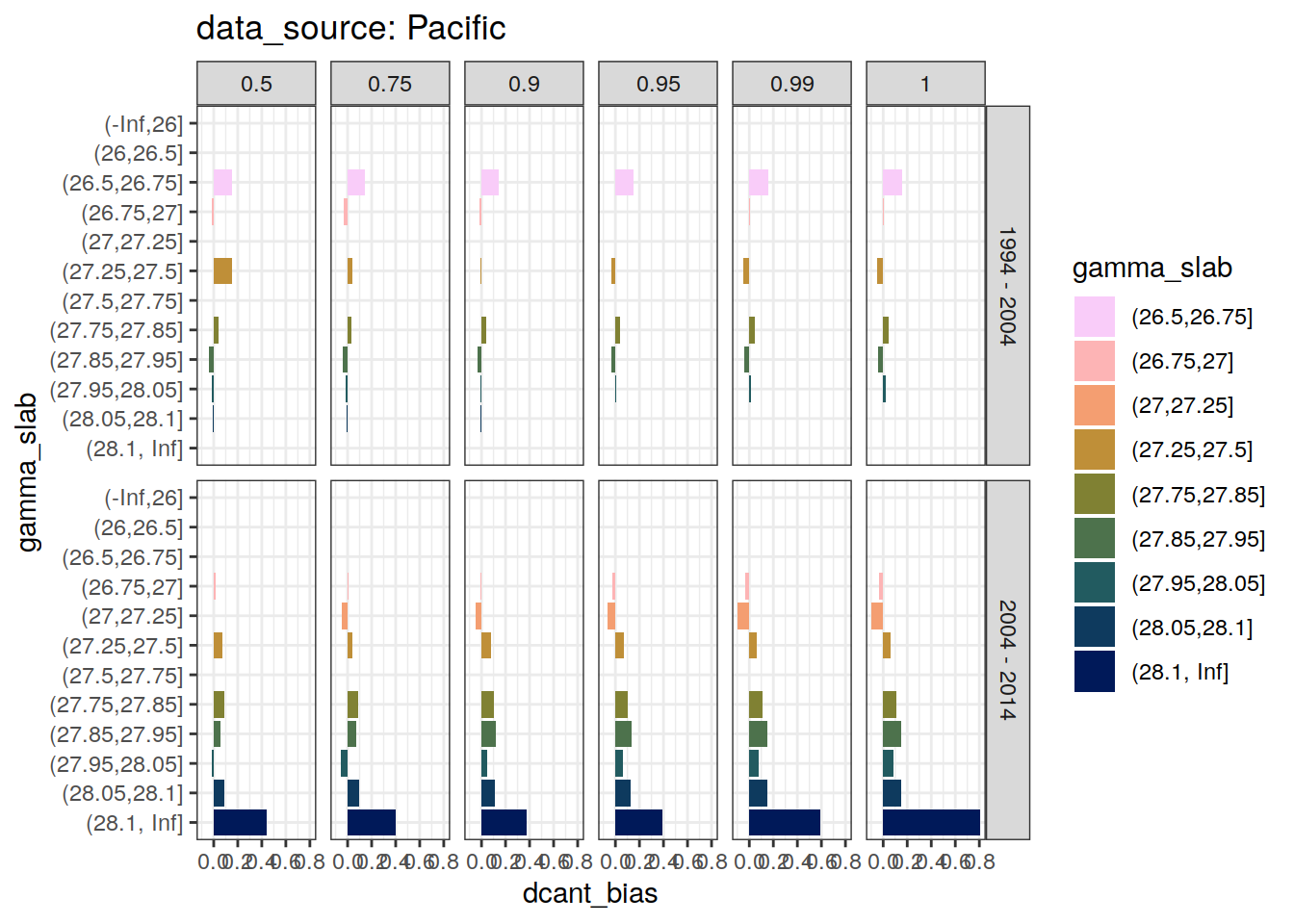Click the 0.99 facet column header
This screenshot has width=1294, height=924.
[x=791, y=84]
